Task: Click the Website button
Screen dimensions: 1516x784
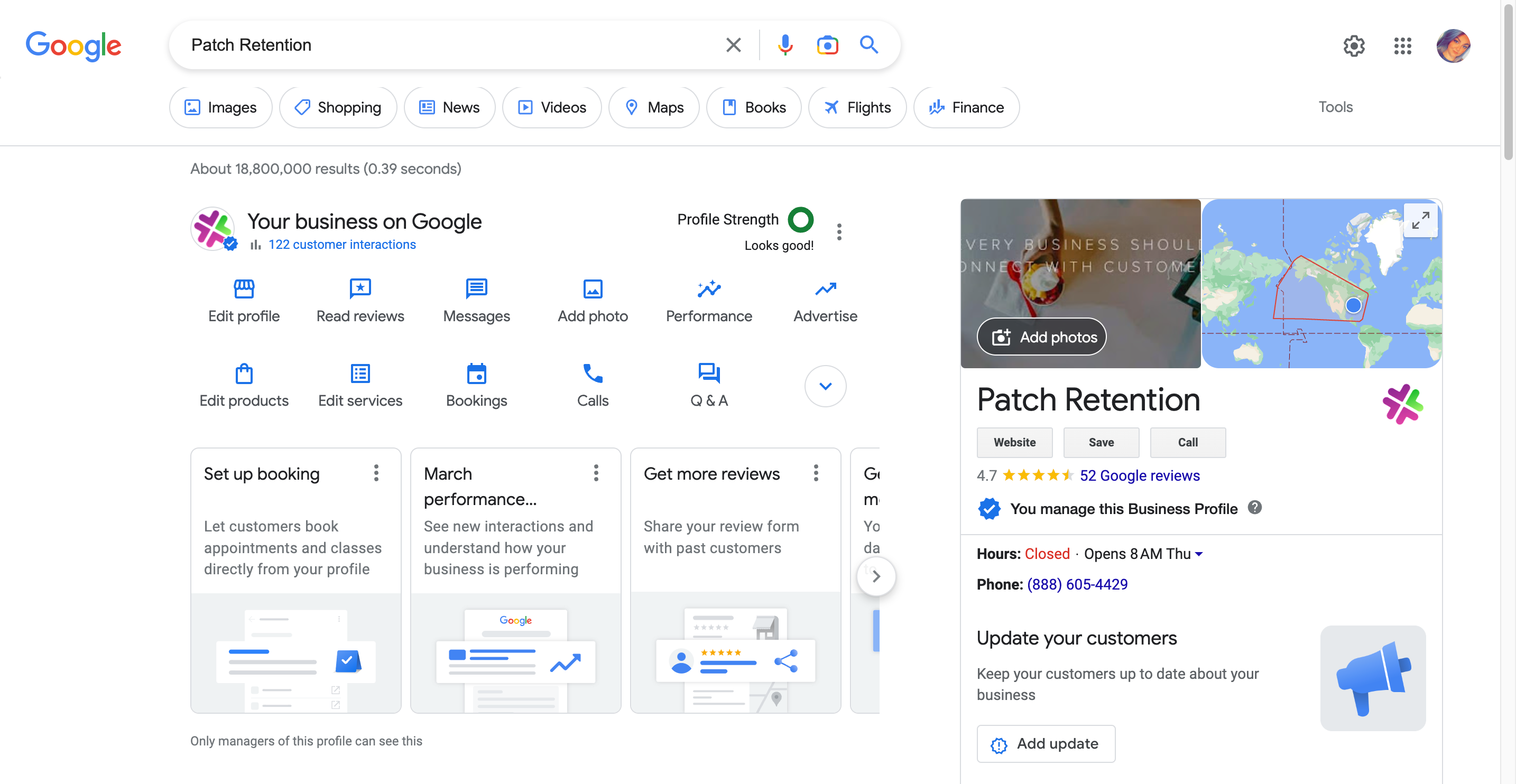Action: tap(1014, 442)
